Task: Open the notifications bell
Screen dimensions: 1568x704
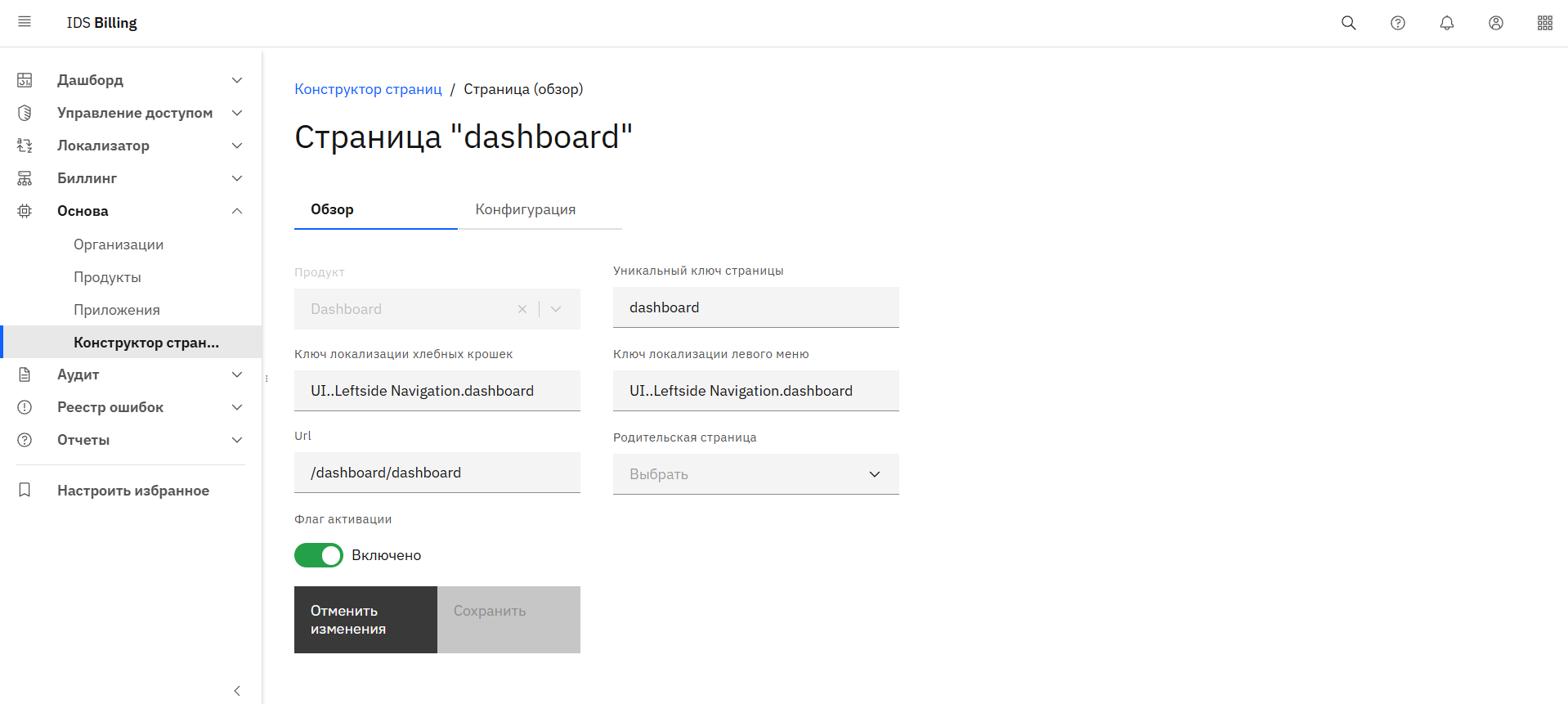Action: point(1447,23)
